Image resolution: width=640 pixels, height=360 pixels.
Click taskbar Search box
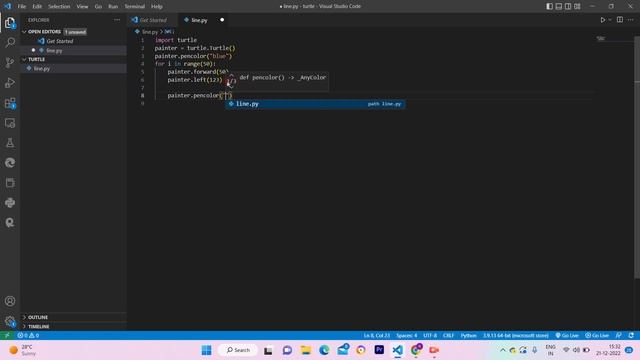[238, 350]
